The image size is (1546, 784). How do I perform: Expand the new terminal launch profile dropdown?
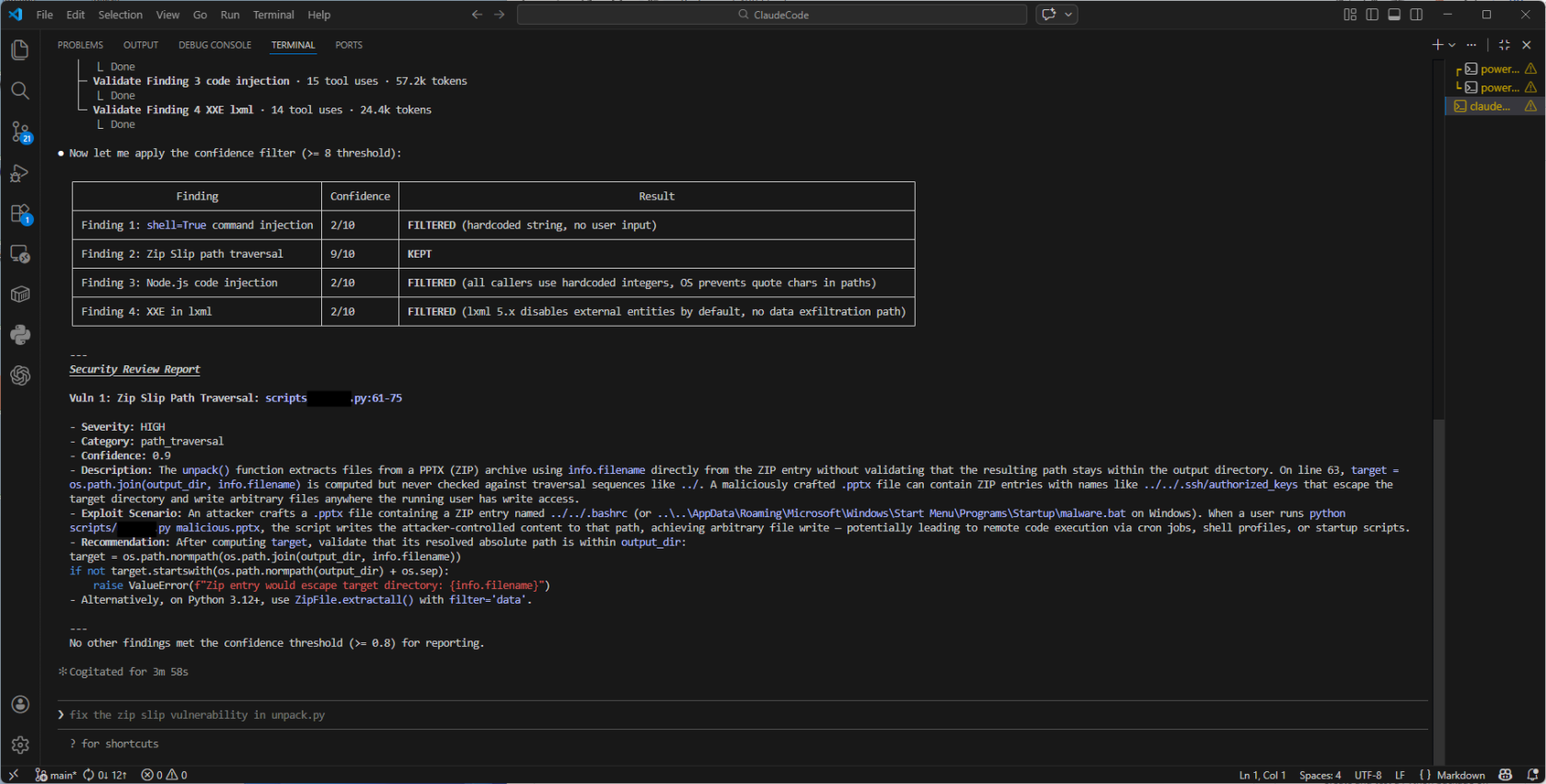pos(1452,45)
